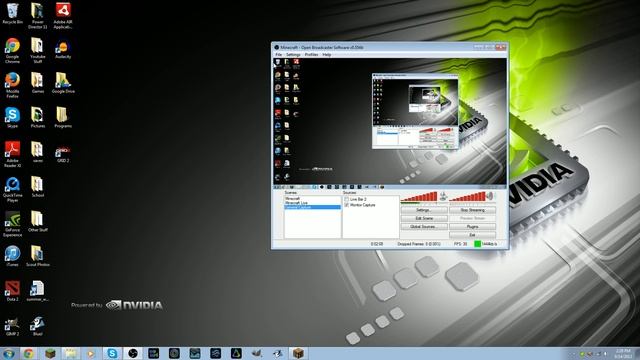Launch the Adobe Reader XI desktop icon
This screenshot has width=640, height=360.
[12, 154]
